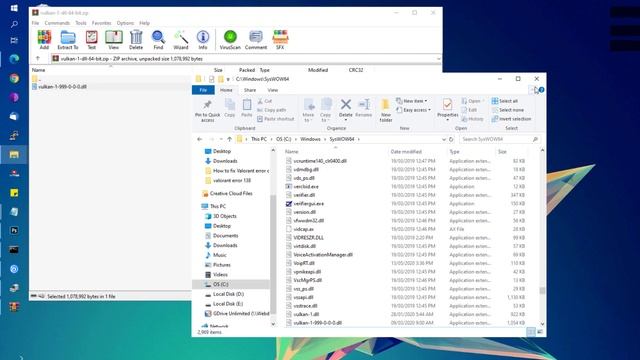The height and width of the screenshot is (360, 640).
Task: Open Photoshop from the taskbar
Action: 14,231
